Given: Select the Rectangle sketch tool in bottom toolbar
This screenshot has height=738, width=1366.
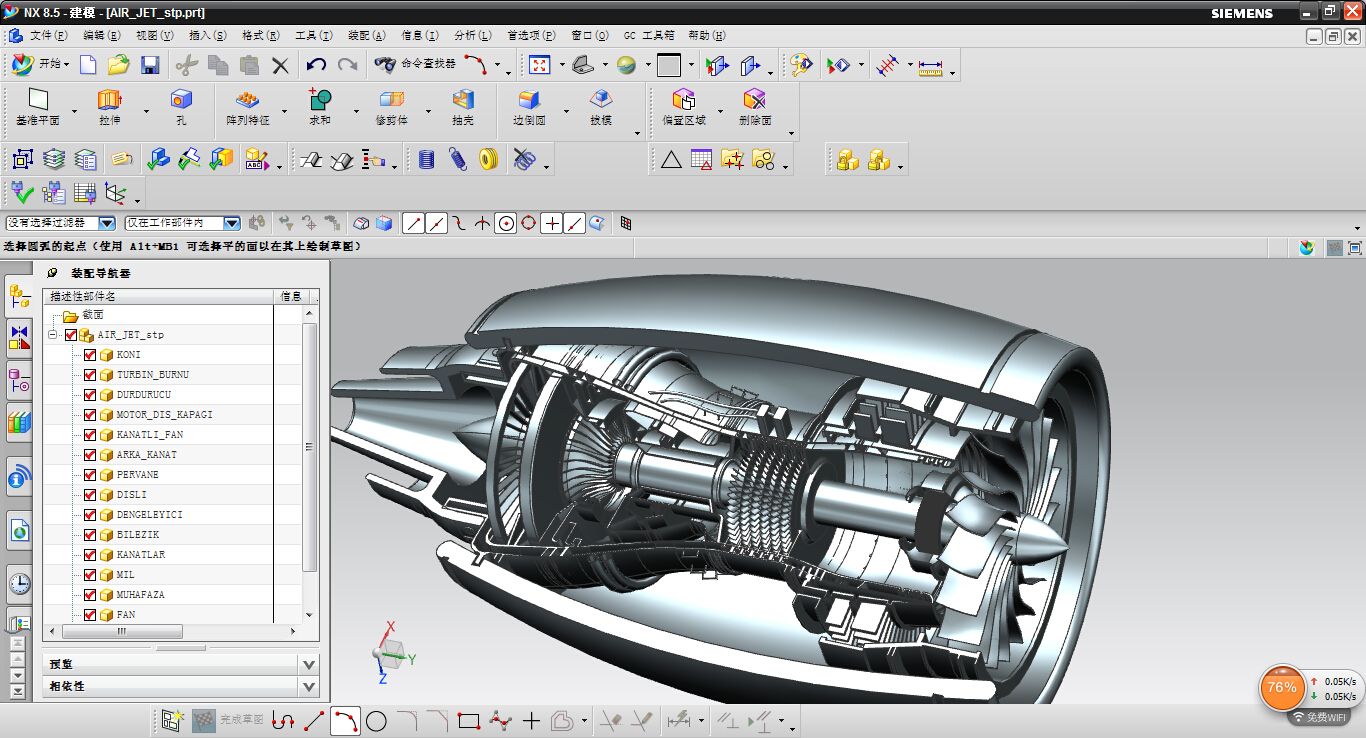Looking at the screenshot, I should (x=469, y=720).
